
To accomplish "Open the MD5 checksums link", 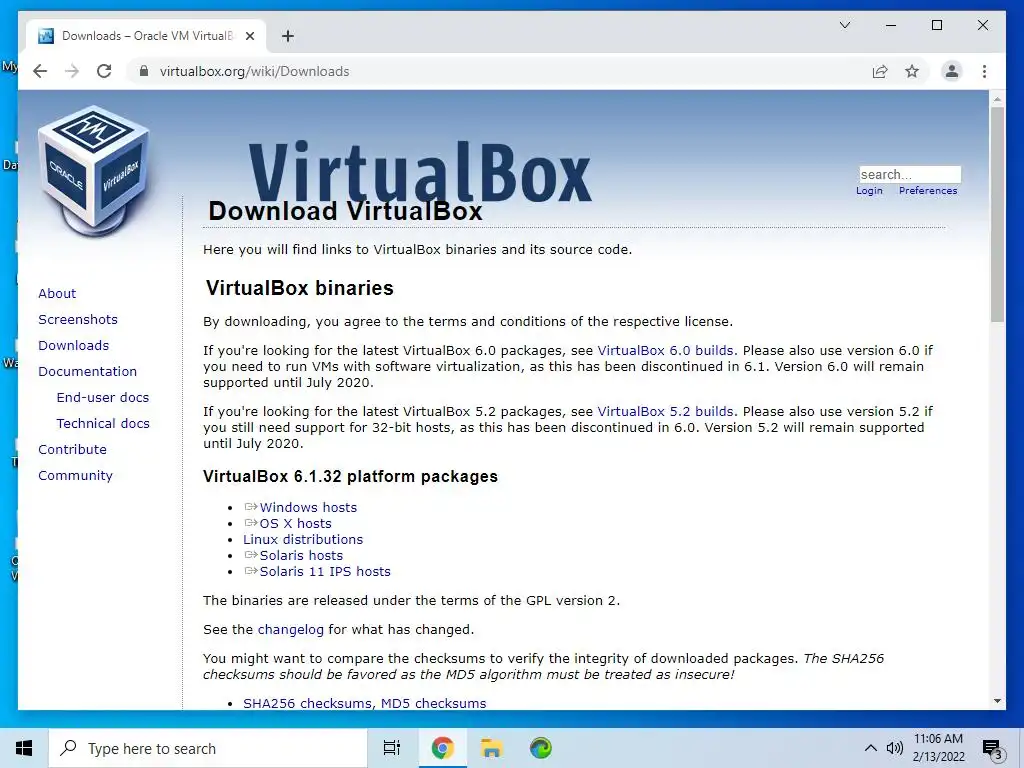I will (434, 703).
